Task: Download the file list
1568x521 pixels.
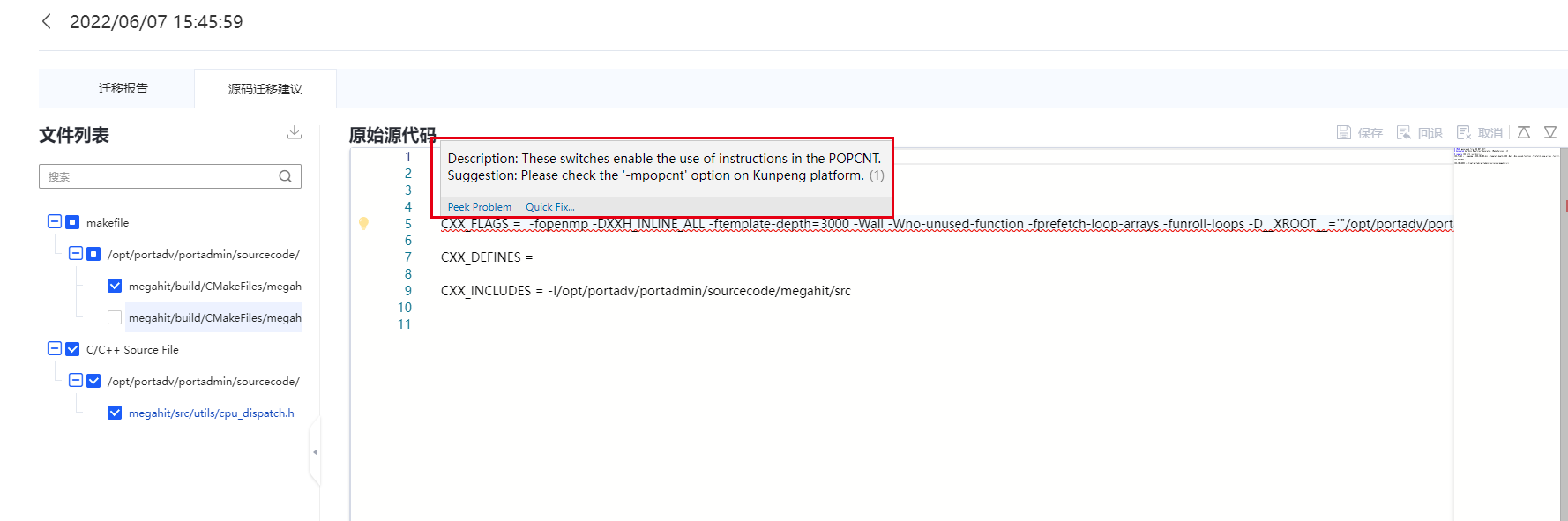Action: coord(295,132)
